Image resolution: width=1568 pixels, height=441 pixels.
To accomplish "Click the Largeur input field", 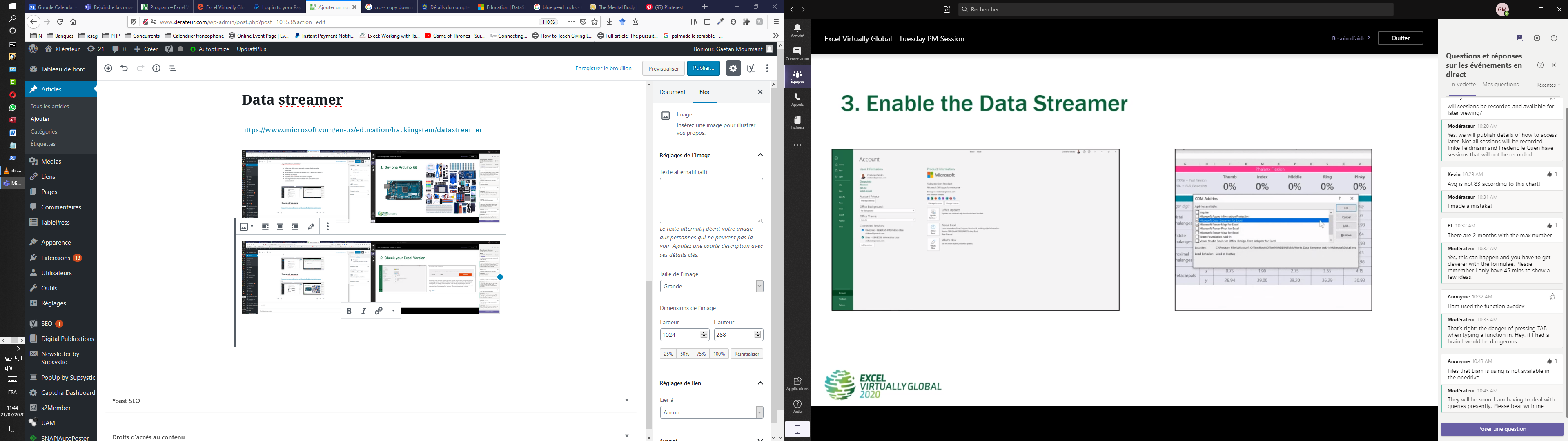I will pos(680,335).
